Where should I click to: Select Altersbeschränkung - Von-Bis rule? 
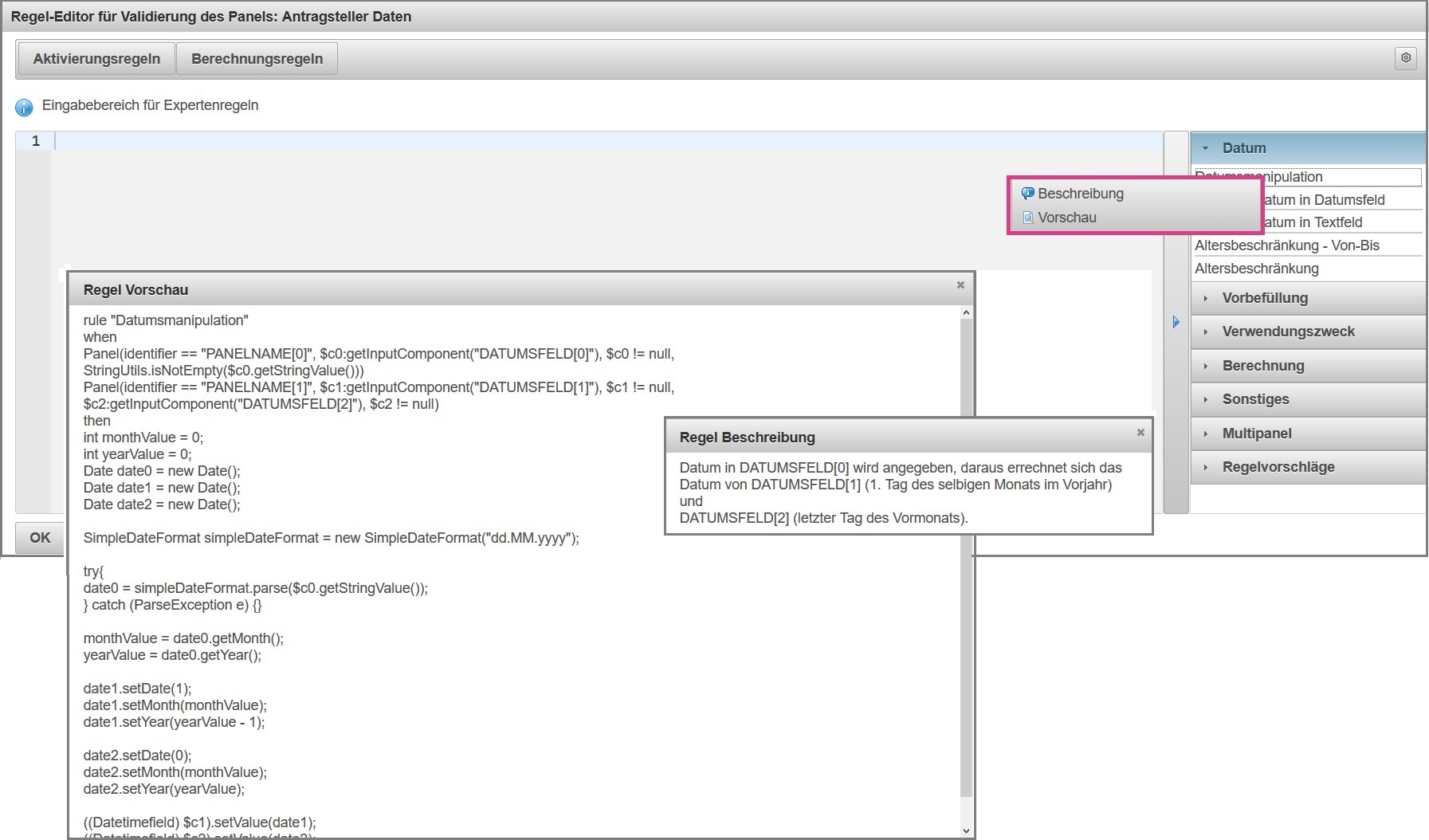pos(1286,245)
